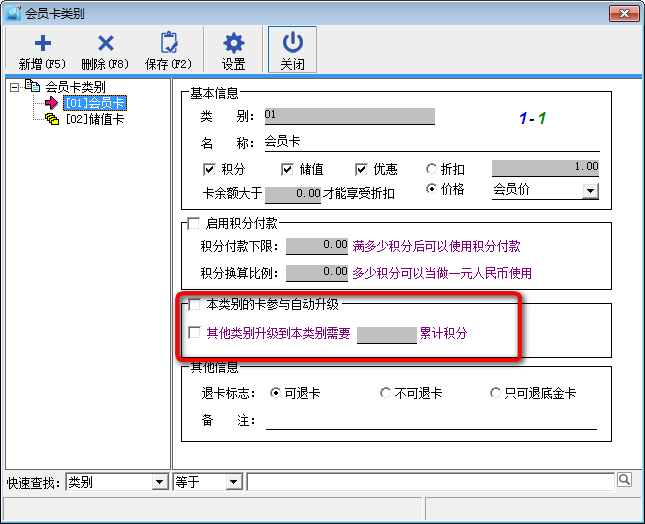Select [02]储值卡 tree item

[x=95, y=119]
